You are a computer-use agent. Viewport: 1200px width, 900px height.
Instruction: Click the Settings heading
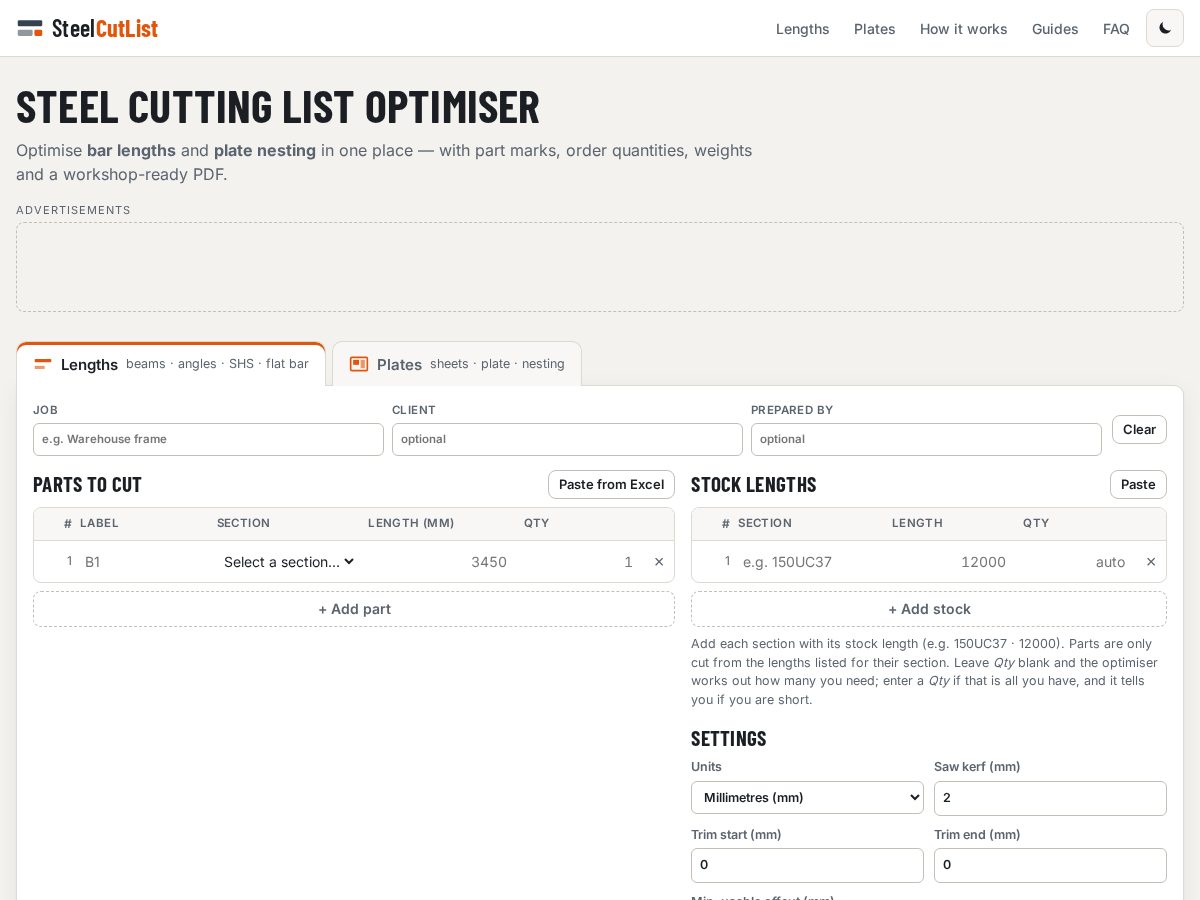pos(729,738)
